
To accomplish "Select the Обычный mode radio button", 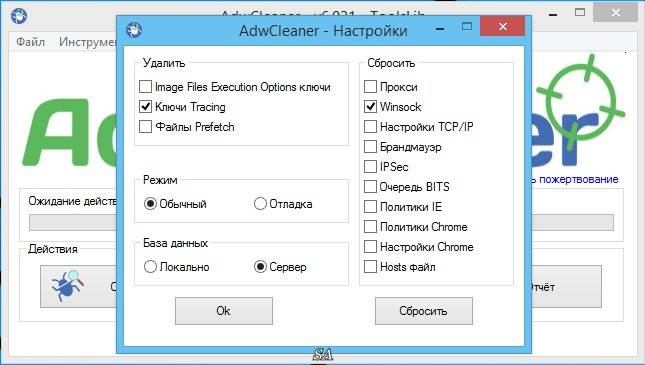I will (150, 204).
